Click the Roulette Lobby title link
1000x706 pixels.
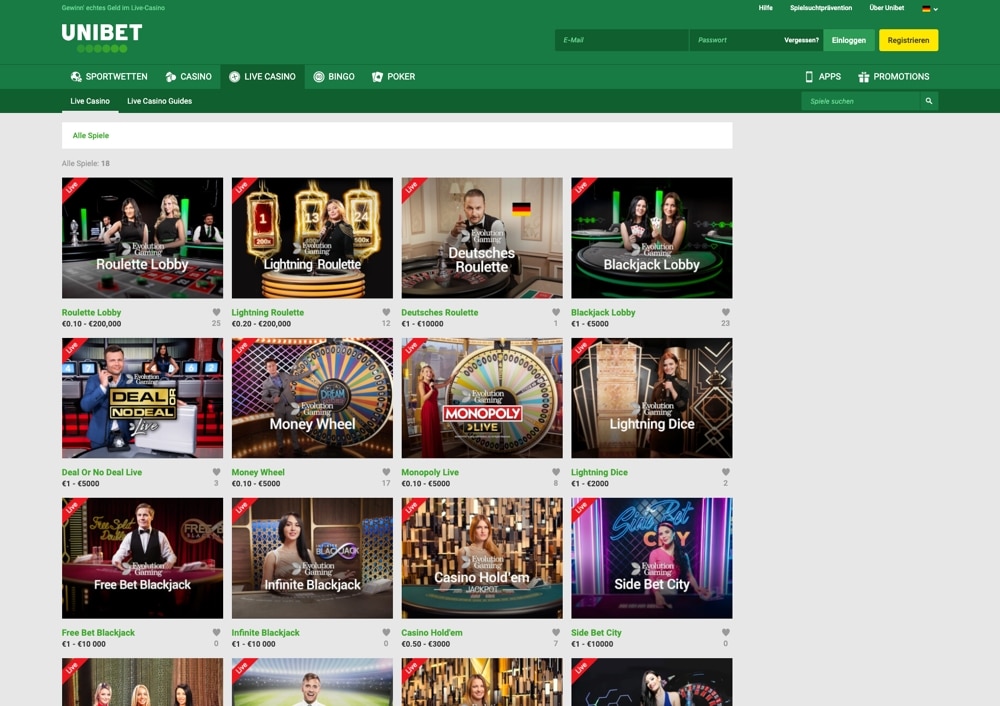pyautogui.click(x=91, y=313)
